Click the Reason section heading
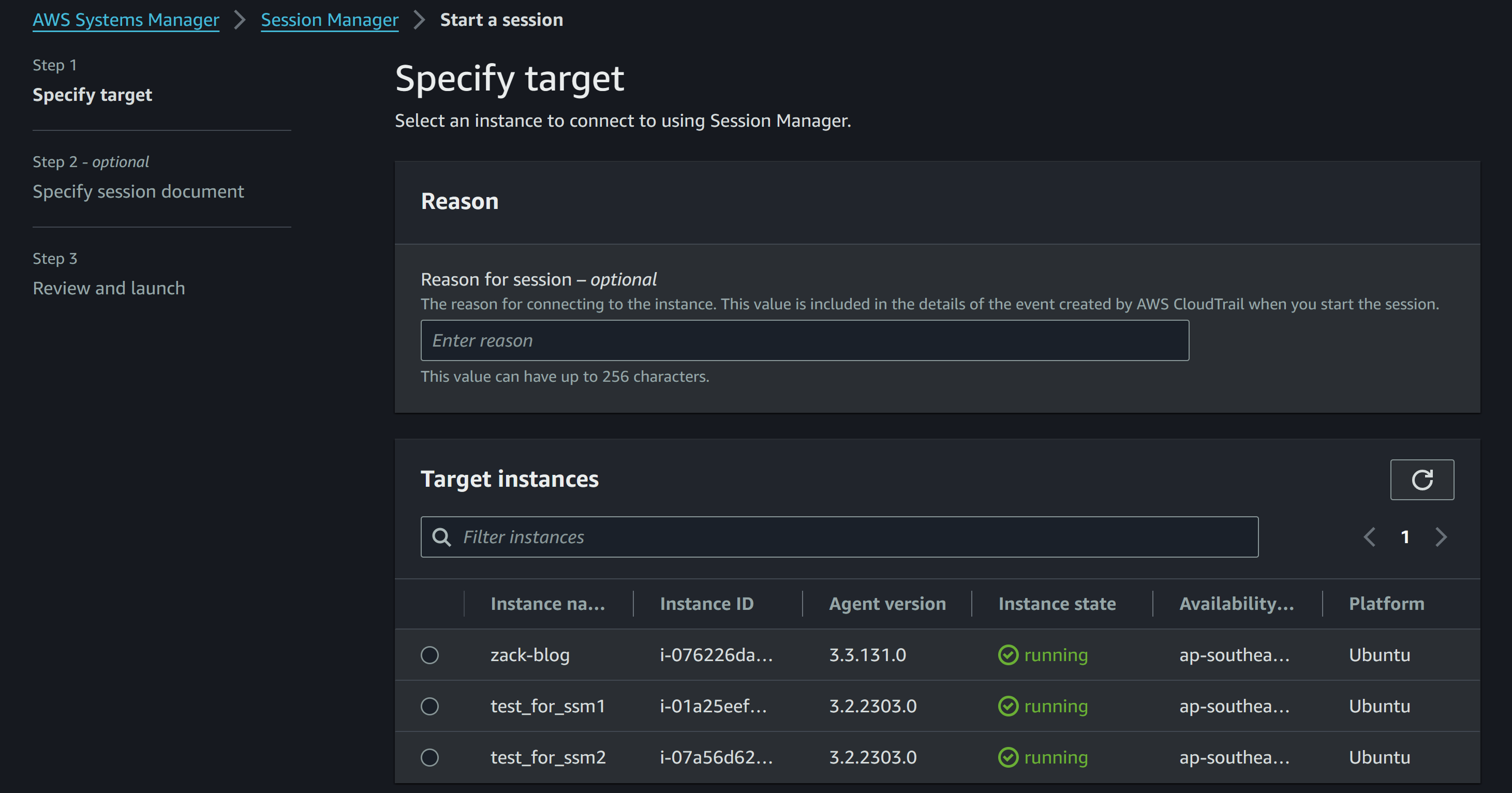The width and height of the screenshot is (1512, 793). coord(459,201)
